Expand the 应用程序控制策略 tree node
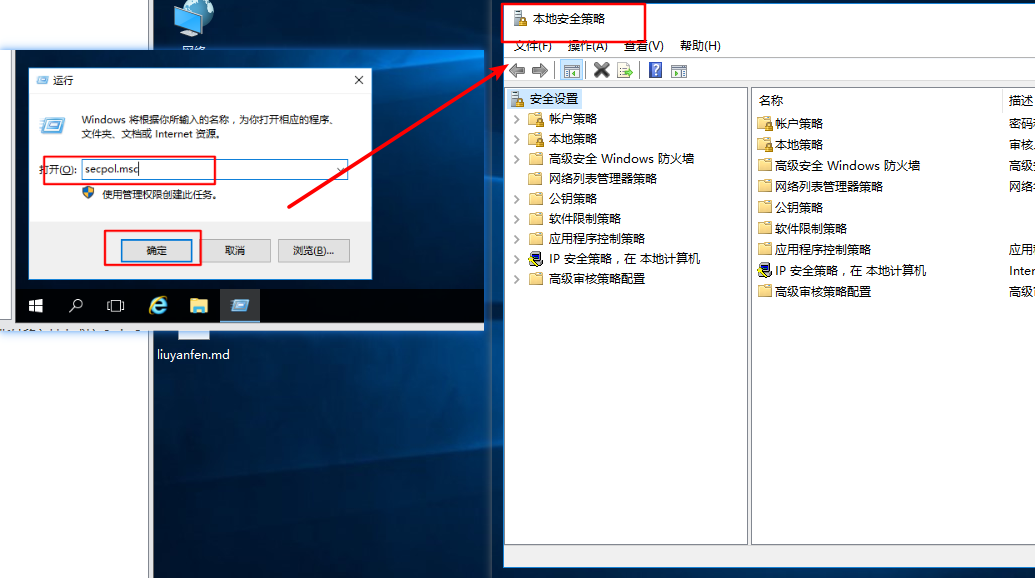Screen dimensions: 1035x578 click(x=517, y=239)
